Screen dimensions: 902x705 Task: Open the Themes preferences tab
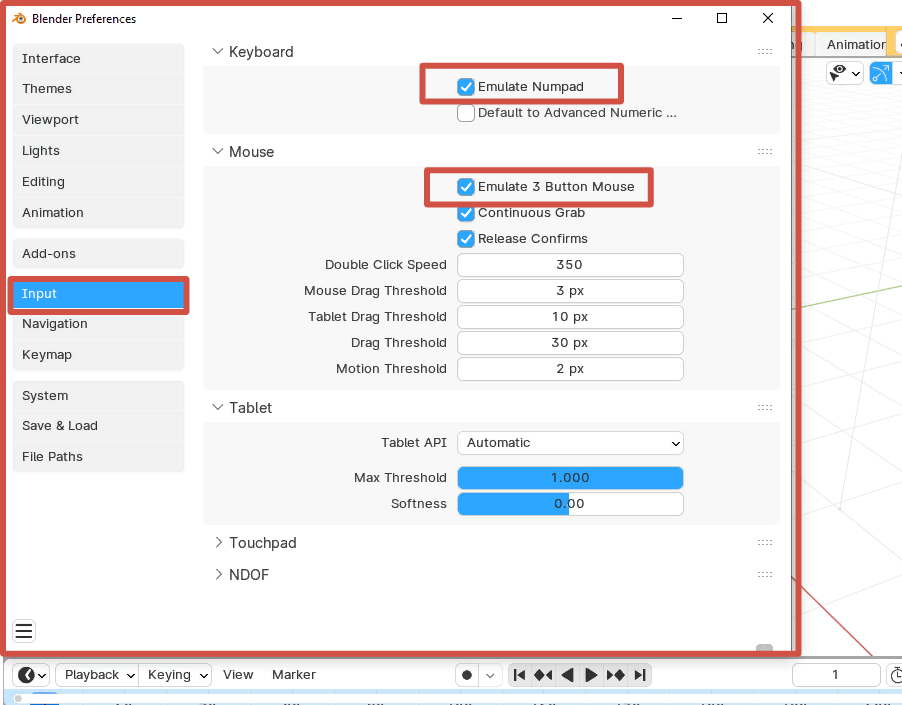(98, 89)
